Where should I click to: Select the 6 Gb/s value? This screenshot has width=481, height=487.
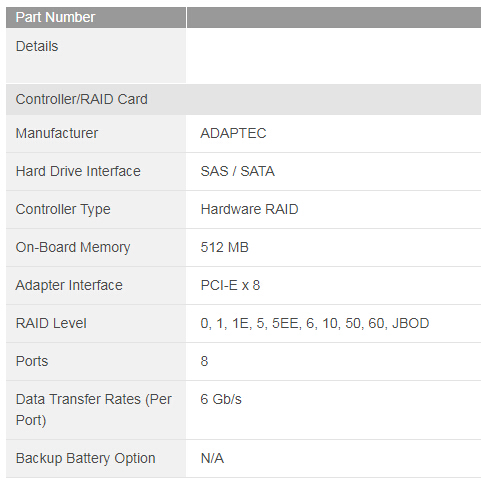(x=221, y=399)
